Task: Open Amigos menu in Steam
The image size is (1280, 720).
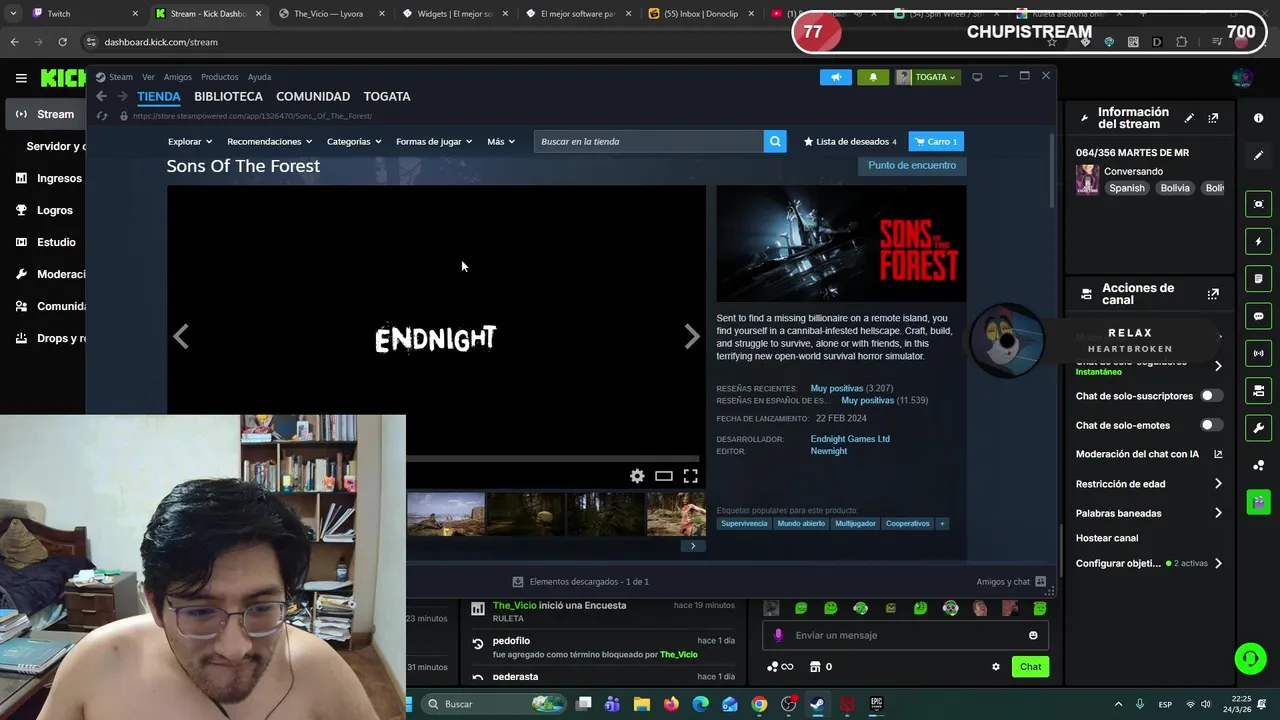Action: click(x=177, y=77)
